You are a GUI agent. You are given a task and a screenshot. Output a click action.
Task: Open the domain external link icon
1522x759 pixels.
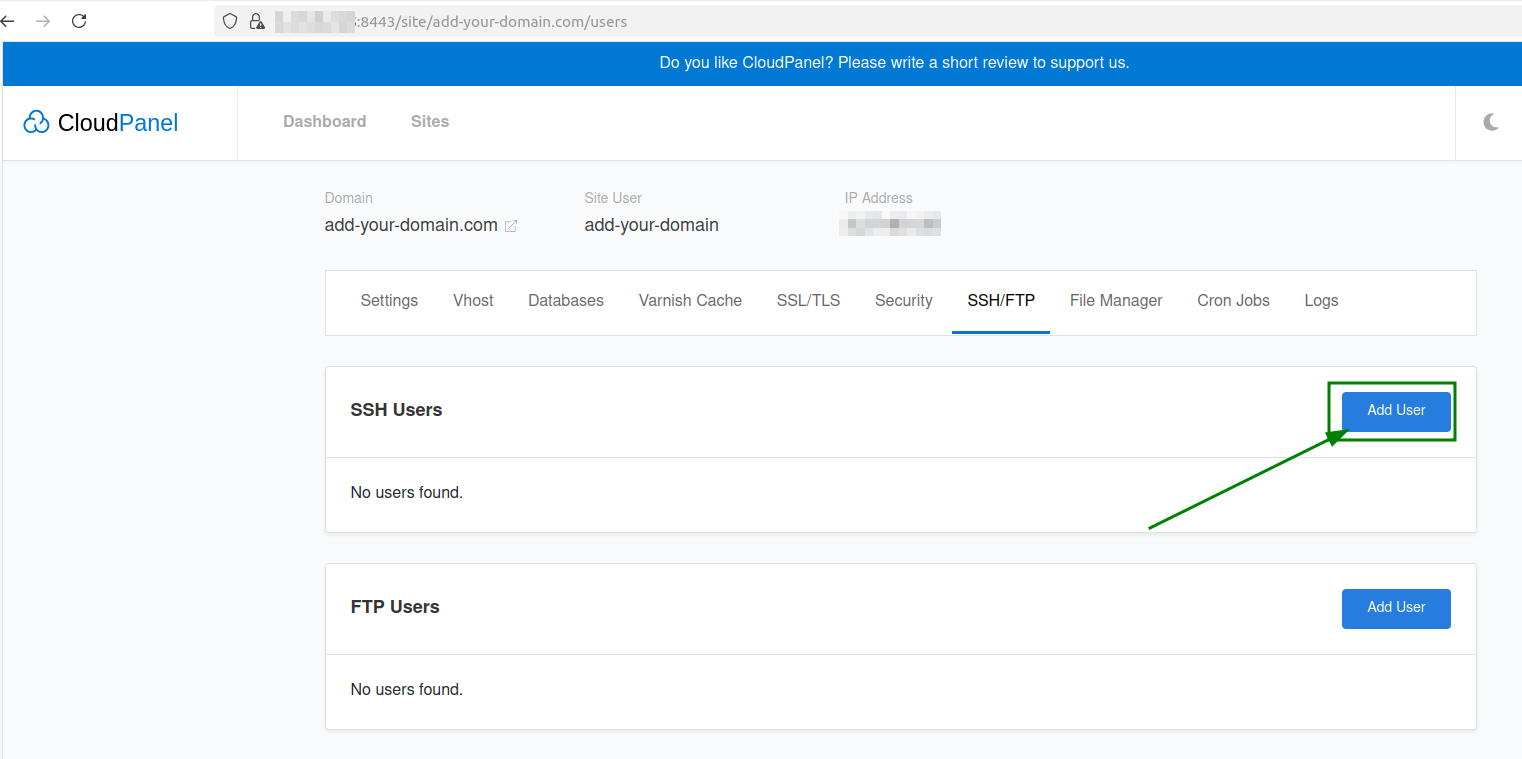pos(511,226)
